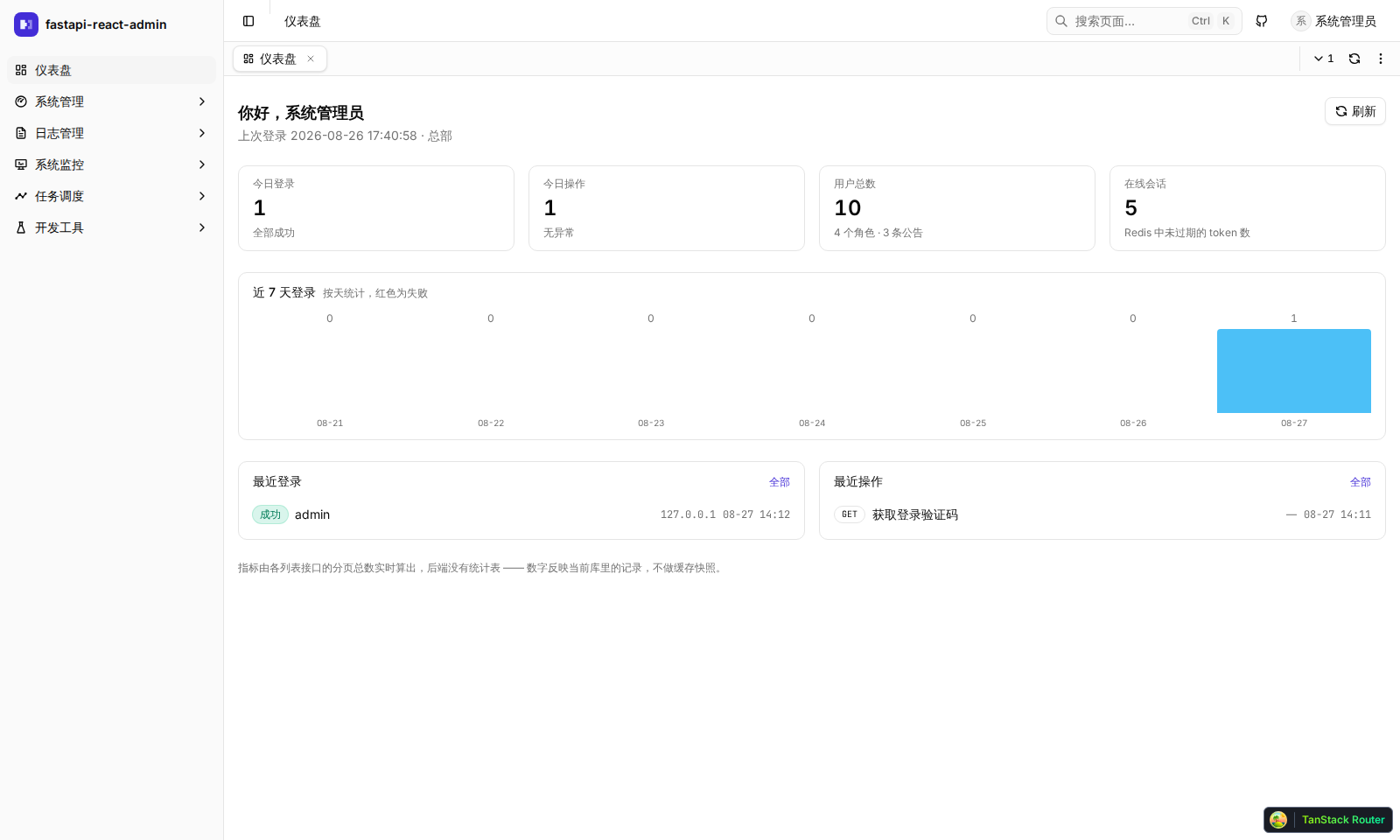Click the 在线会话 stat card
Viewport: 1400px width, 840px height.
click(1248, 208)
